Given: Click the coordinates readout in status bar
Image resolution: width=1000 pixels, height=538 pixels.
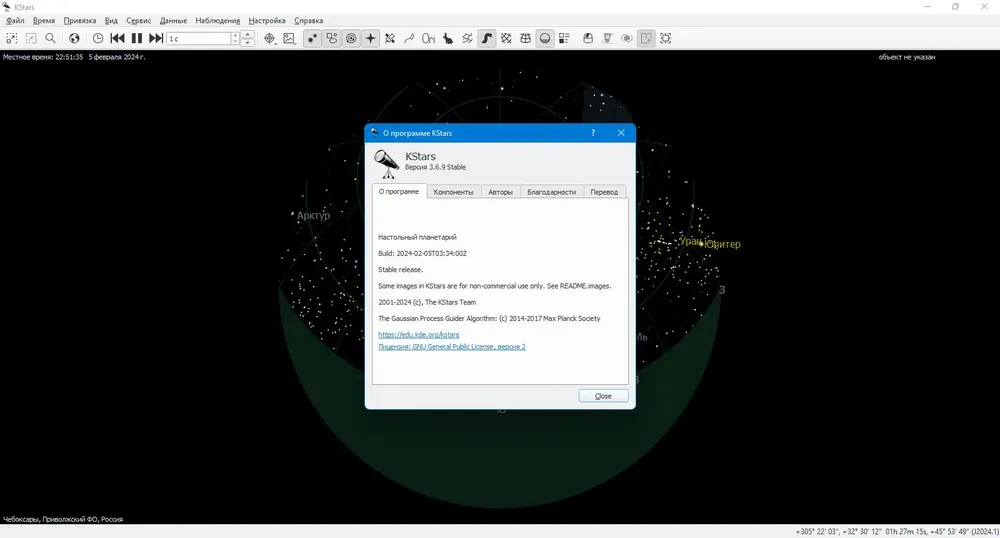Looking at the screenshot, I should [897, 532].
